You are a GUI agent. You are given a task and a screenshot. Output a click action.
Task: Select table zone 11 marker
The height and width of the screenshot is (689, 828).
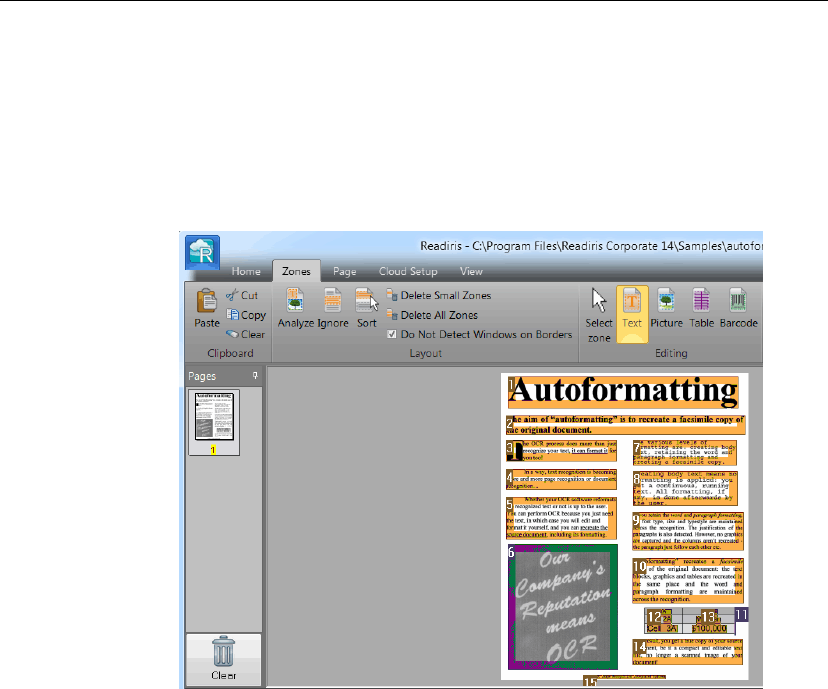point(741,615)
